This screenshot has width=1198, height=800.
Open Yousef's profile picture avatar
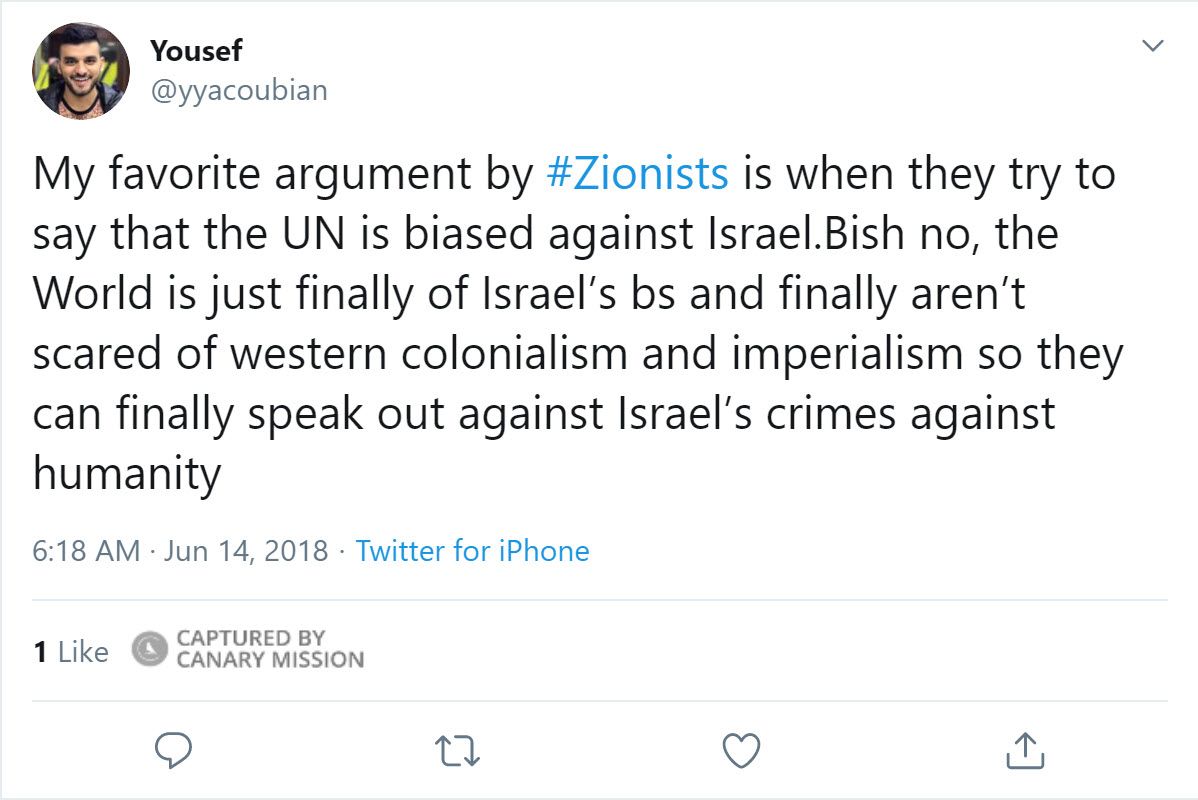(82, 71)
